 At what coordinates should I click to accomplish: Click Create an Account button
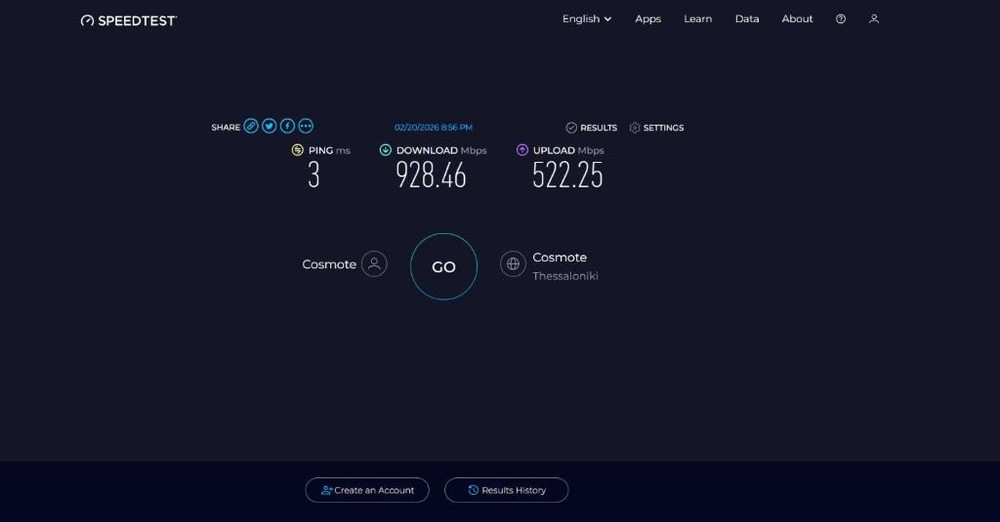367,490
